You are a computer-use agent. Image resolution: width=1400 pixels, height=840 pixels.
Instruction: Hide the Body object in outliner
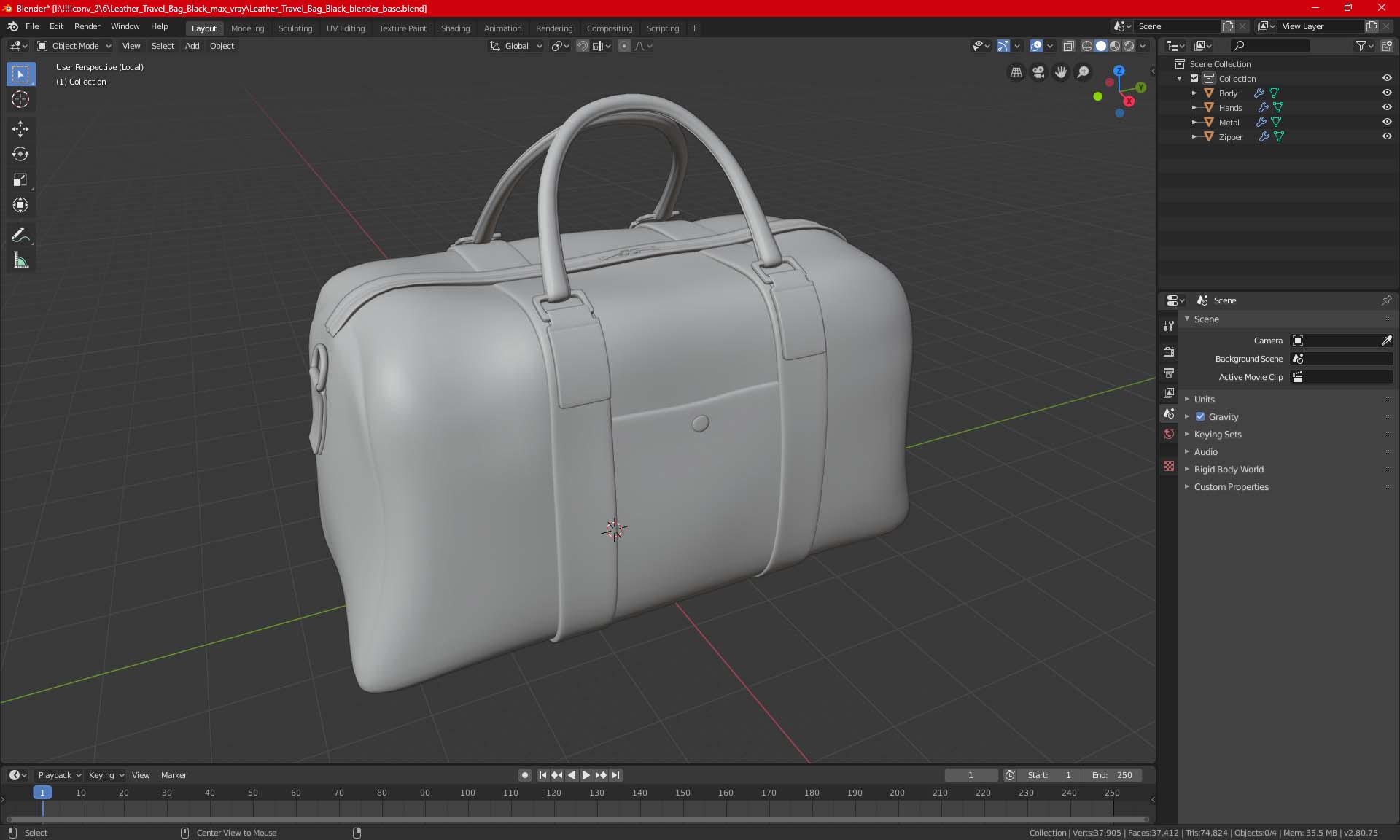tap(1386, 93)
